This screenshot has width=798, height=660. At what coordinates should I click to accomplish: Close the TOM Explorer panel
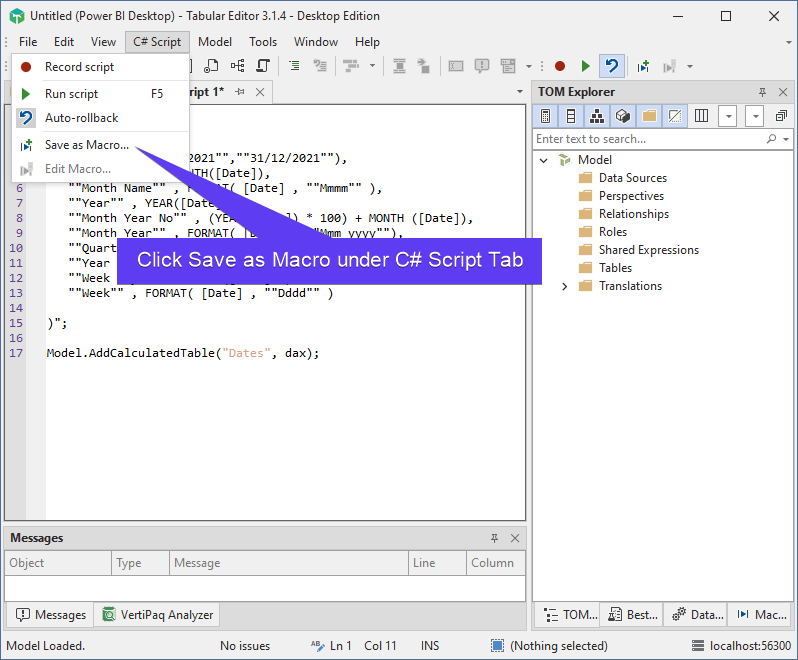pos(783,92)
